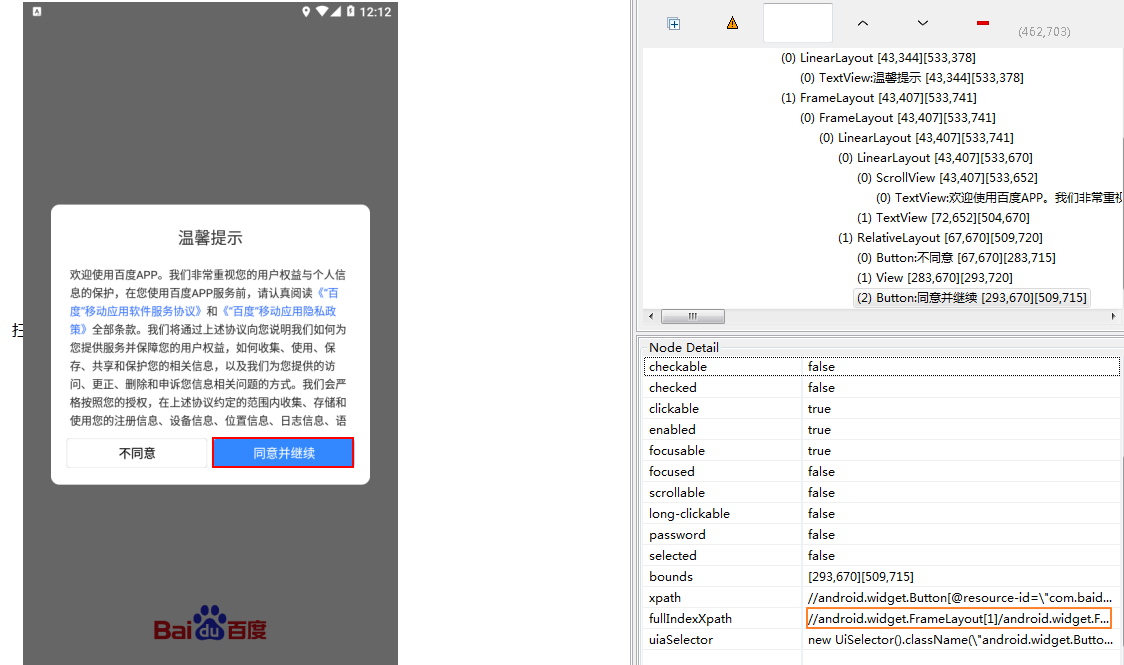Click the fullIndexXpath value cell
Viewport: 1124px width, 665px height.
[x=958, y=618]
